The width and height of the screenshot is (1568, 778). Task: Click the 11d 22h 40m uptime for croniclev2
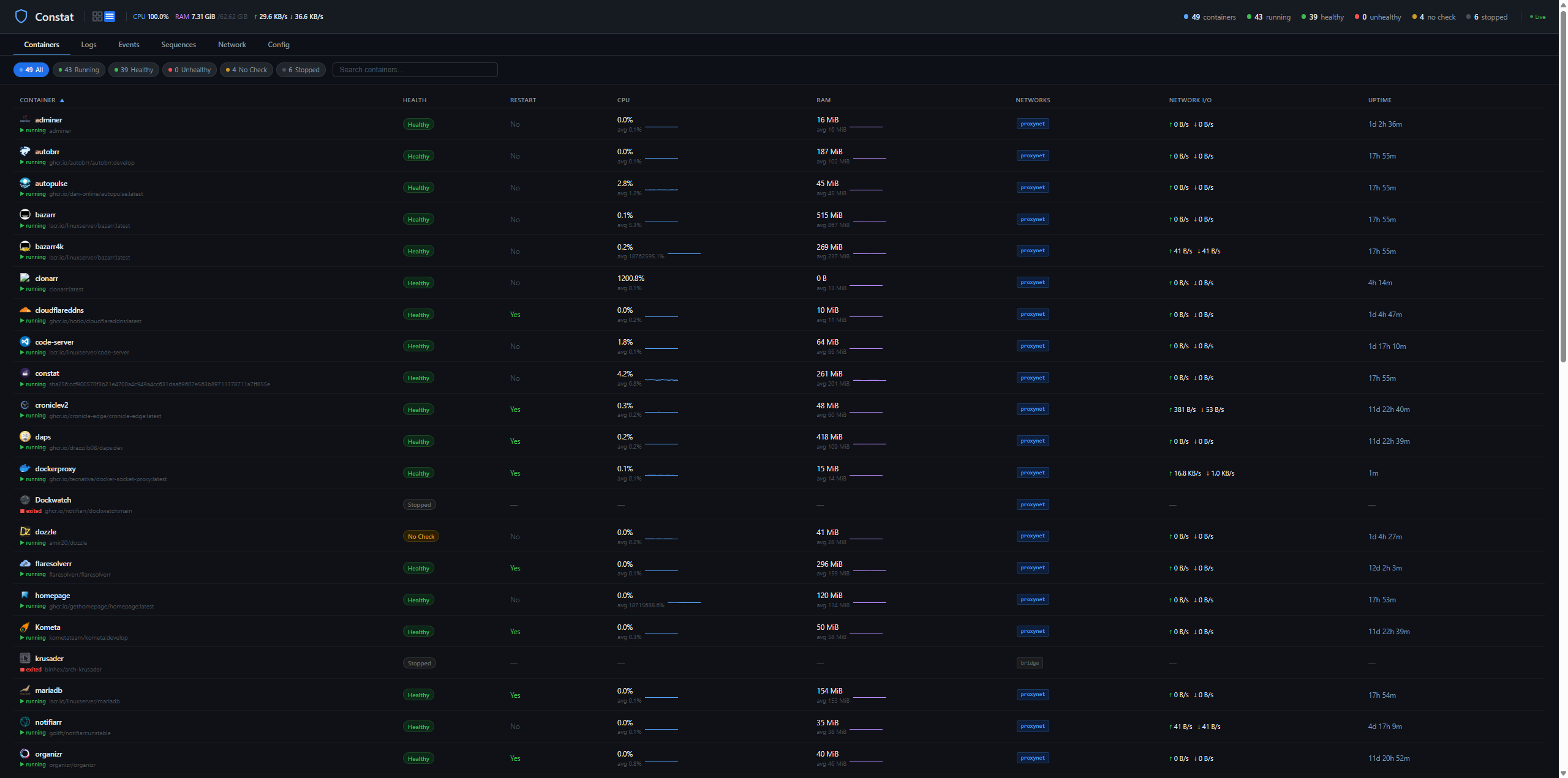click(1389, 410)
